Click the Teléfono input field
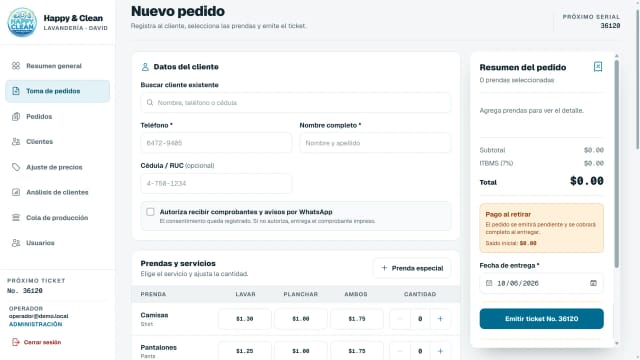The image size is (640, 360). pyautogui.click(x=216, y=143)
